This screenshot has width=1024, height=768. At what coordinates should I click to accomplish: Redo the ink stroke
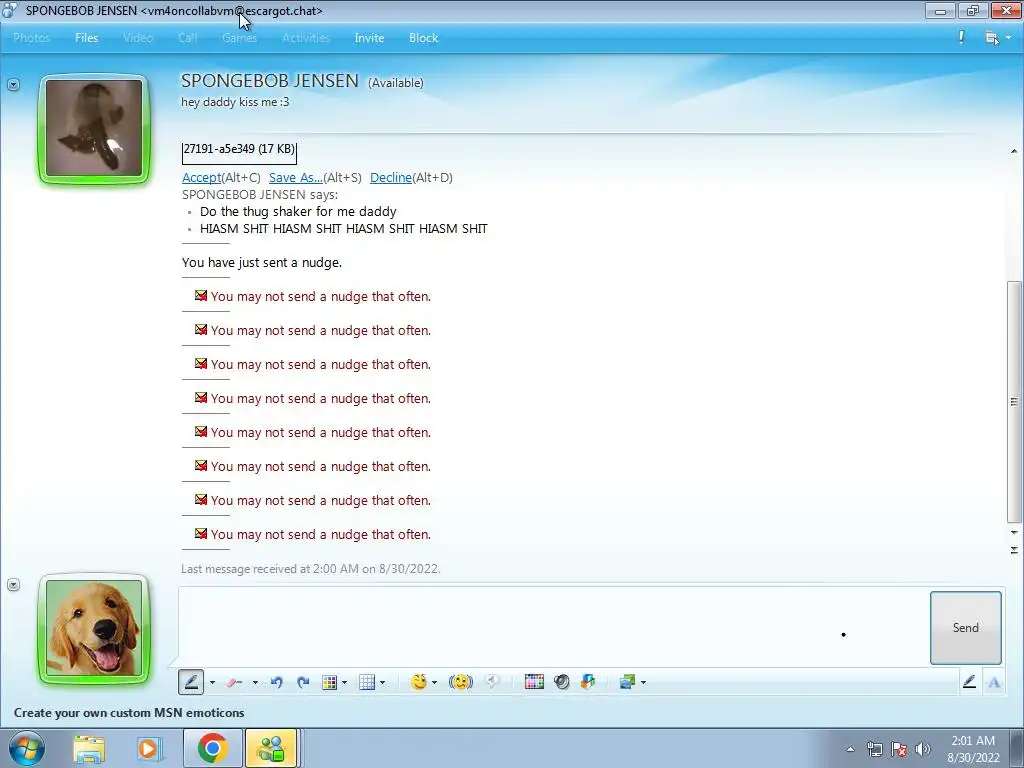(x=303, y=682)
